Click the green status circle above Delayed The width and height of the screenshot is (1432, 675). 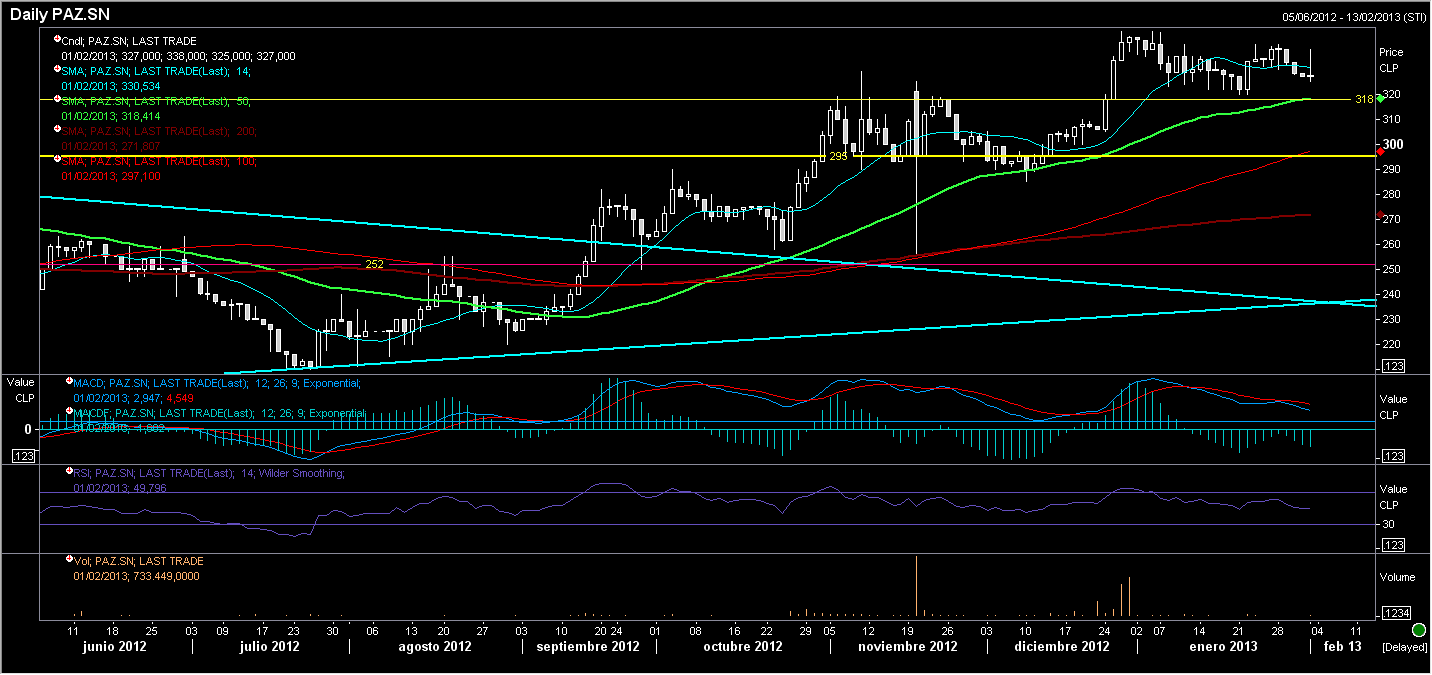pos(1418,630)
